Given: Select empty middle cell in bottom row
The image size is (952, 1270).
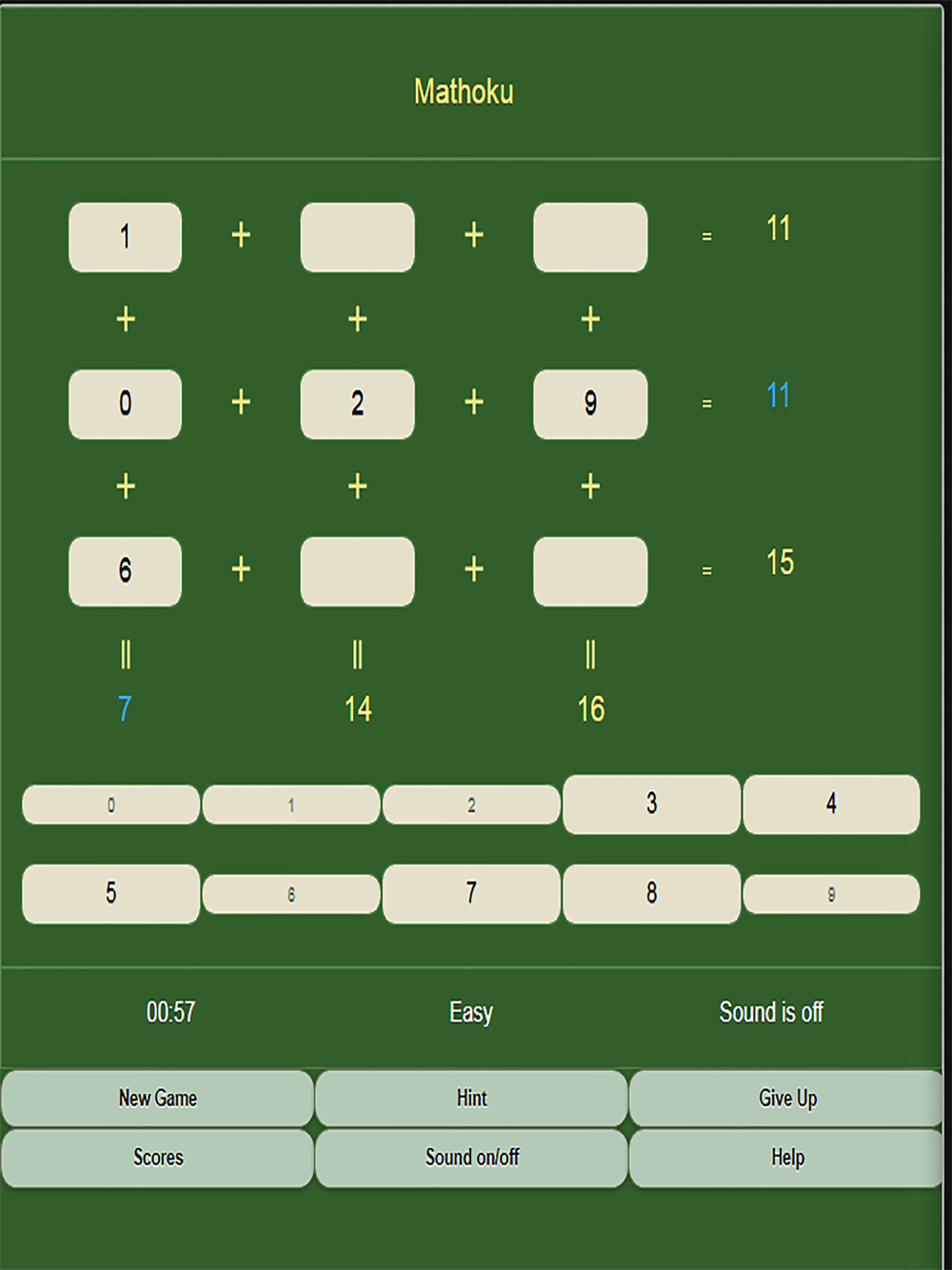Looking at the screenshot, I should tap(358, 571).
